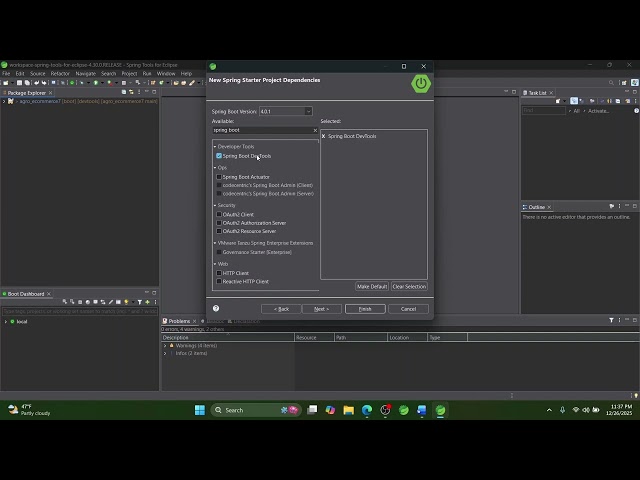Expand agro_ecommerce7 project in Package Explorer
The image size is (640, 480).
click(4, 101)
